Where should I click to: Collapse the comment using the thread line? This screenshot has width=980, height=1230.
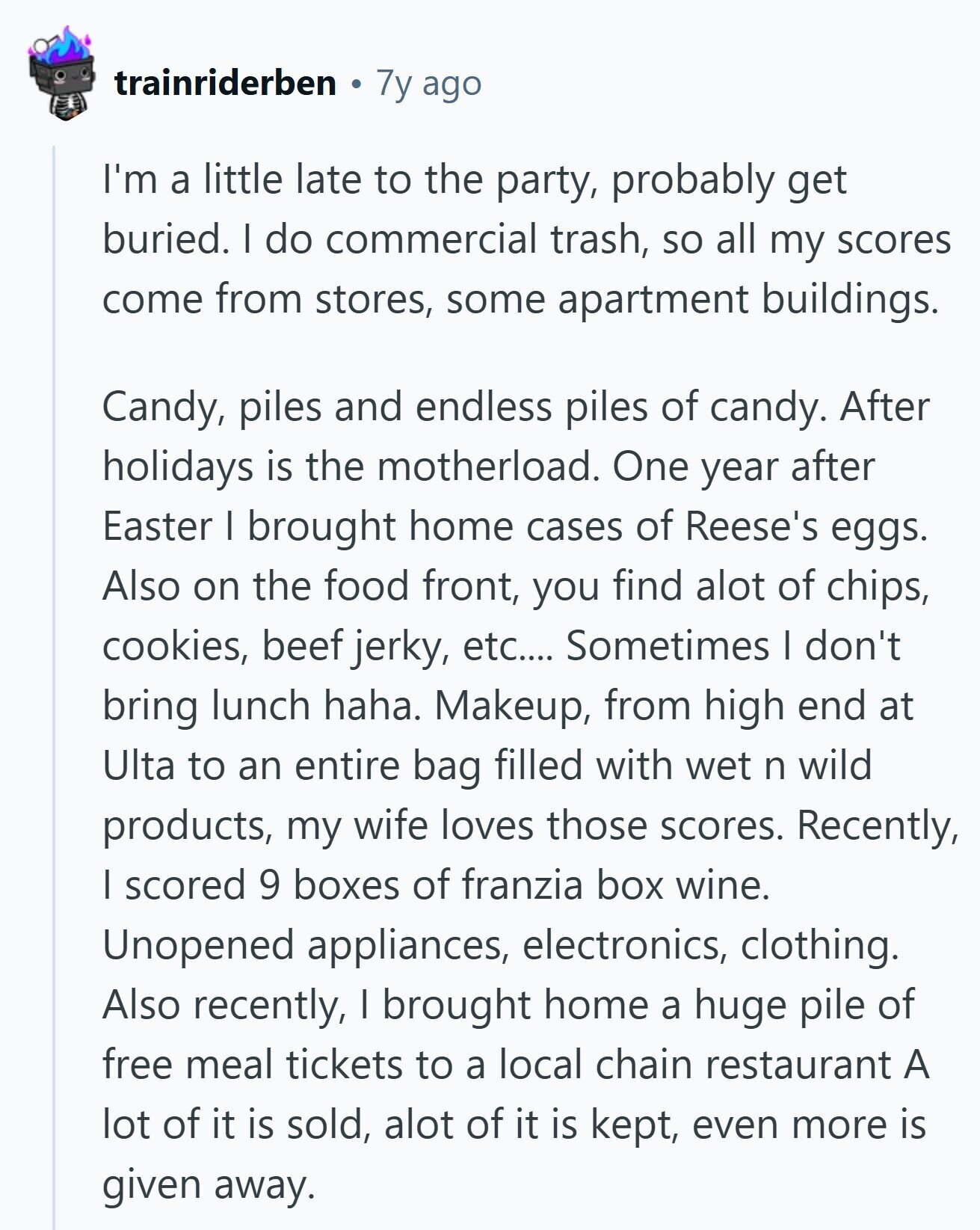click(54, 673)
